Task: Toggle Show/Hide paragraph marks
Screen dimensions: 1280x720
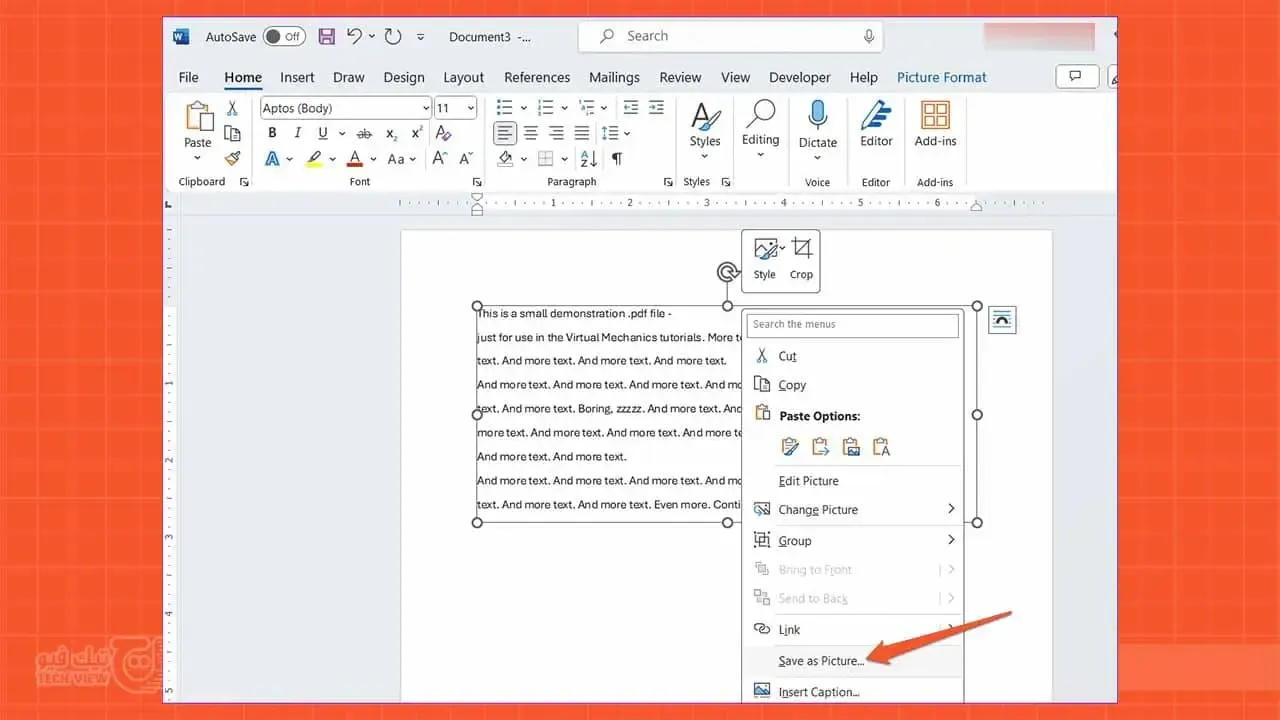Action: [617, 158]
